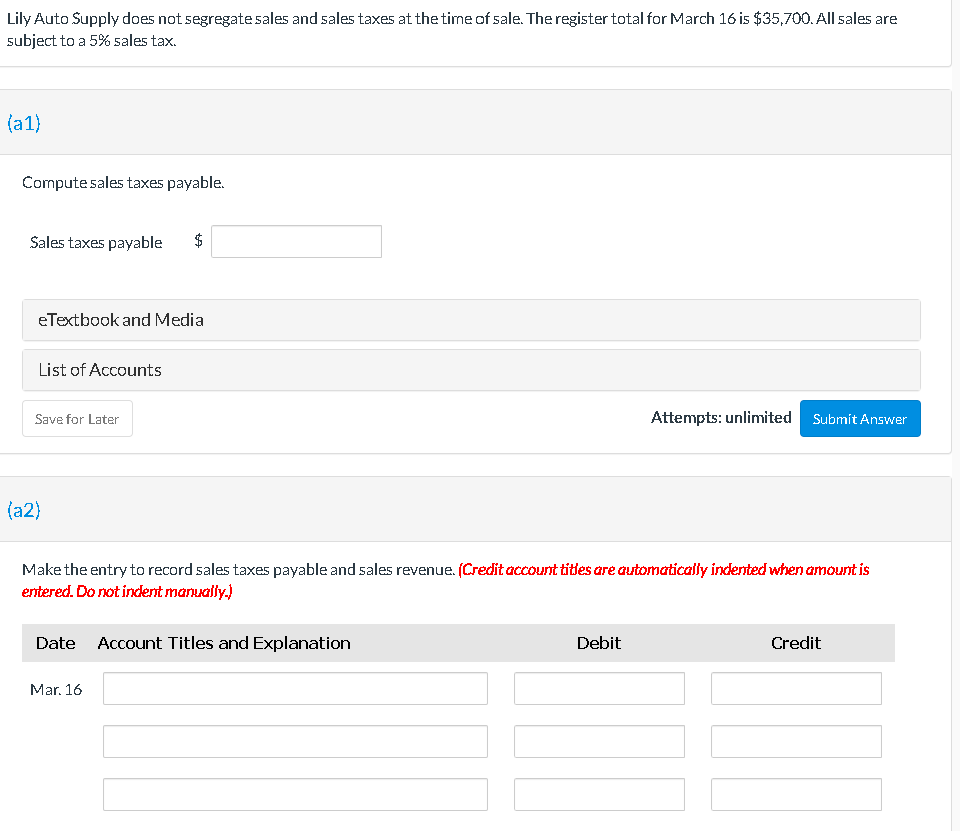
Task: Click Save for Later
Action: coord(77,418)
